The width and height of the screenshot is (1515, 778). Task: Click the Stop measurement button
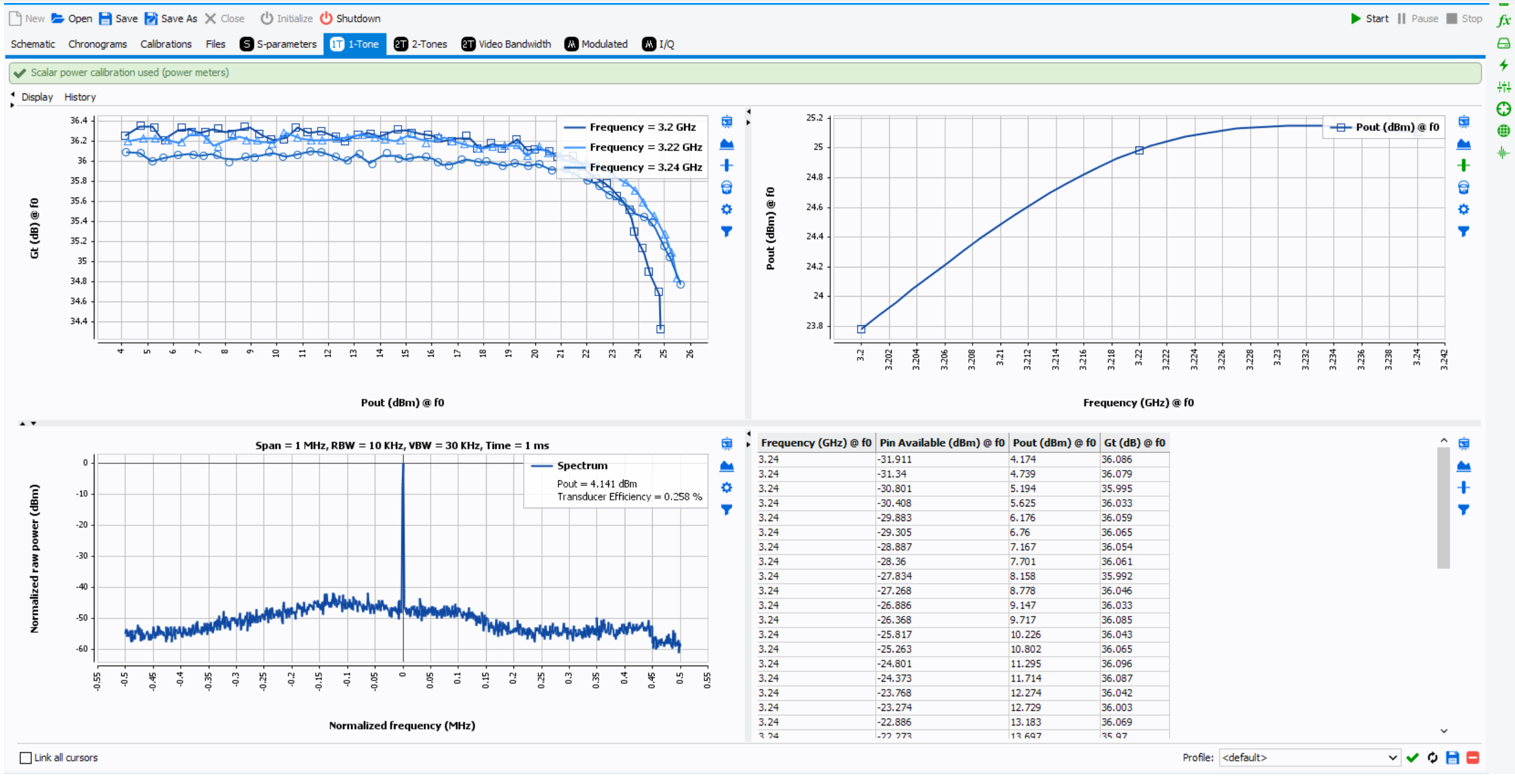[x=1464, y=18]
